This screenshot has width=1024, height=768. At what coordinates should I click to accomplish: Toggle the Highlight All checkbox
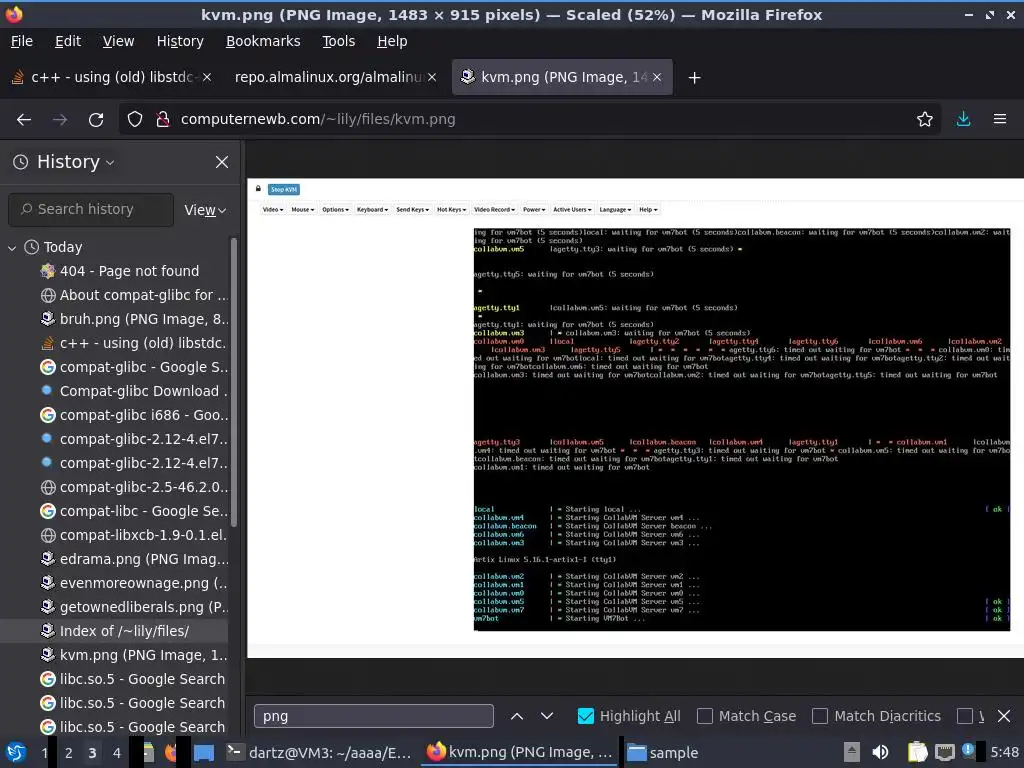(586, 716)
